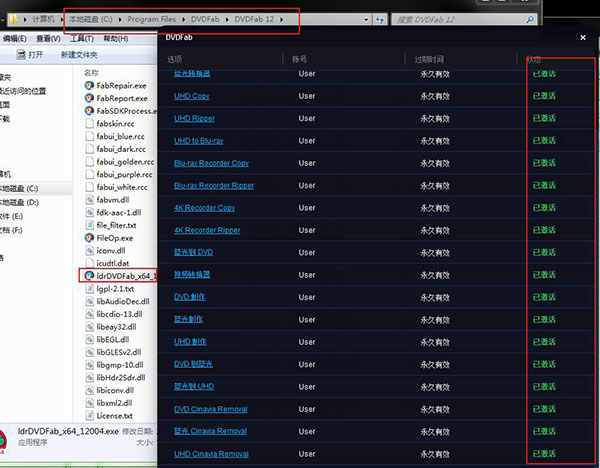
Task: Select drive (F:) in navigation pane
Action: click(x=11, y=230)
